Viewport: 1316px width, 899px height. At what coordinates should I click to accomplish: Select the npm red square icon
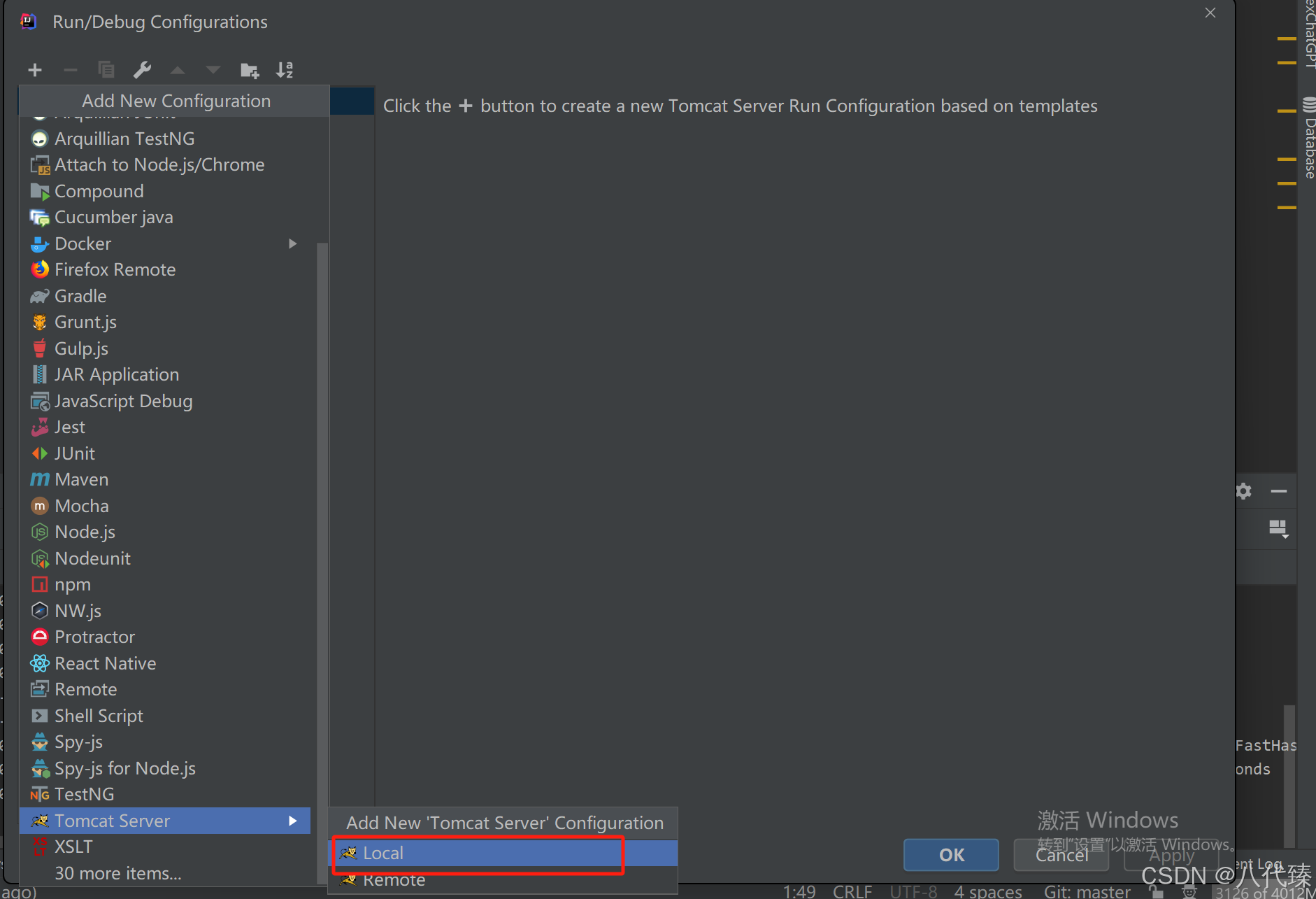[40, 584]
